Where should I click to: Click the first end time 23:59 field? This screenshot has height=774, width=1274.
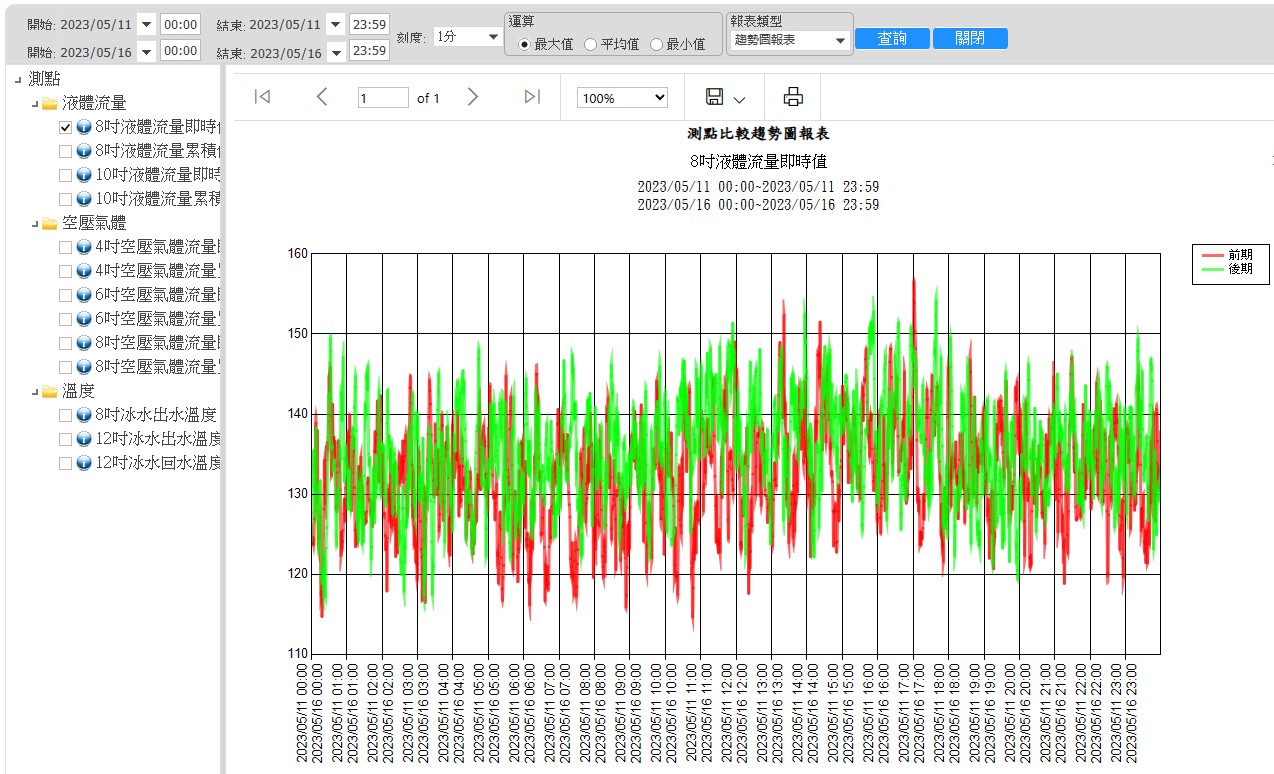pyautogui.click(x=369, y=24)
